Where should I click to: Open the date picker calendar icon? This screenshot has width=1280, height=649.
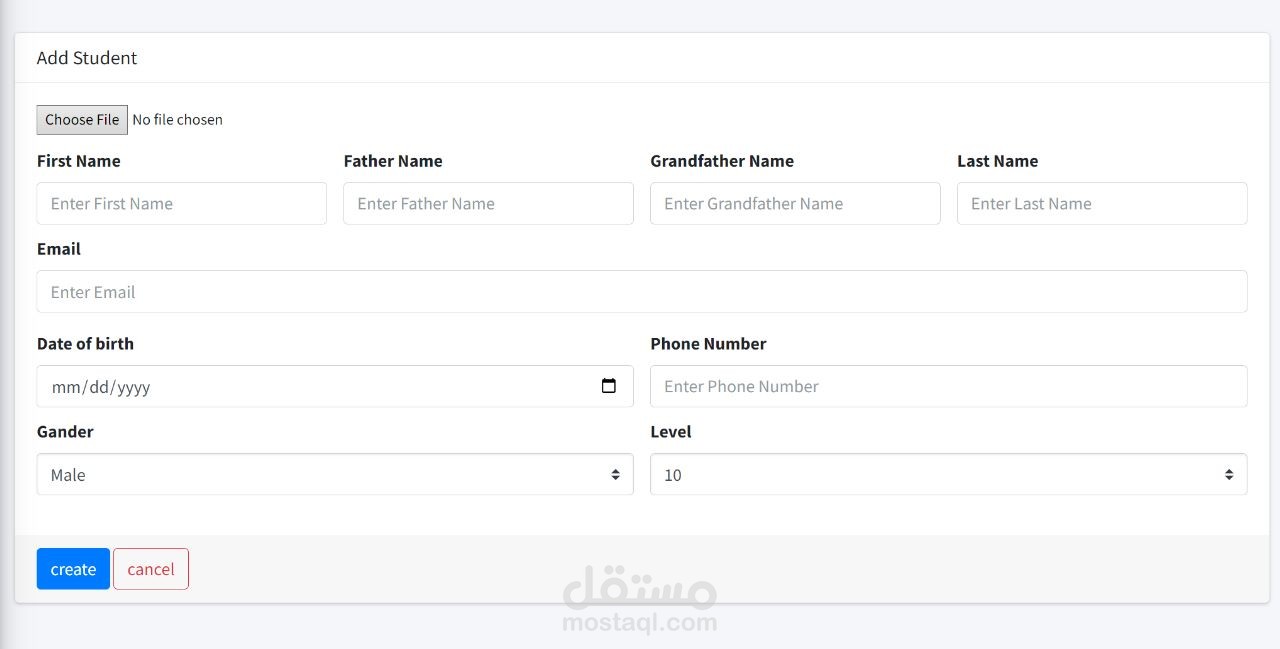tap(609, 386)
